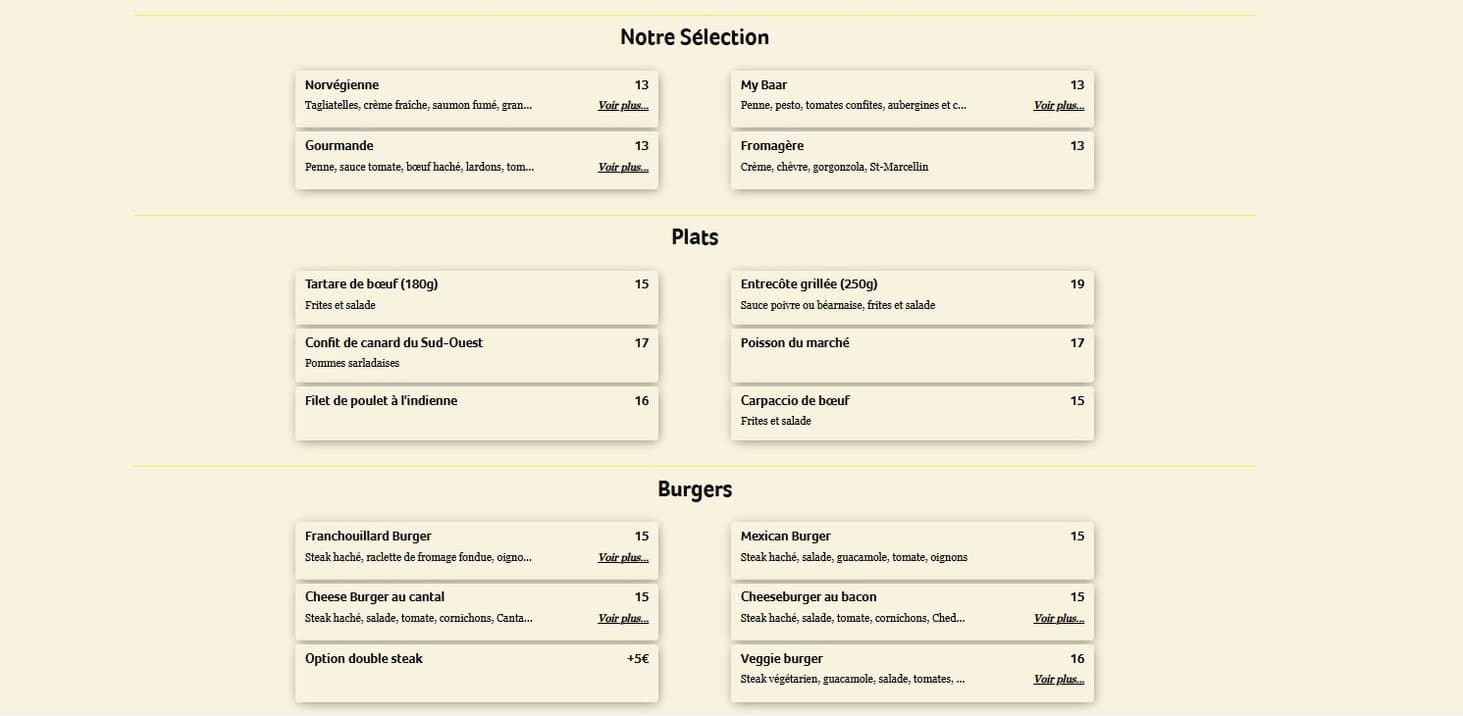Screen dimensions: 1463x716
Task: Open Voir plus on the Veggie burger
Action: click(x=1057, y=678)
